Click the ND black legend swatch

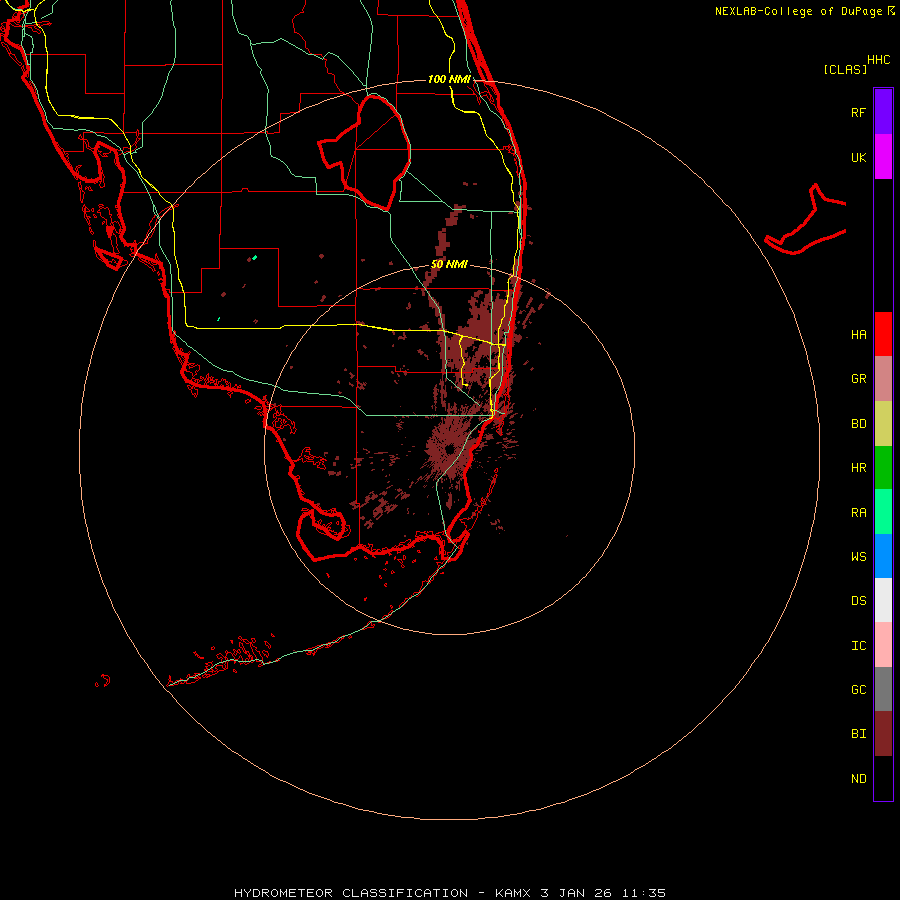pos(883,778)
